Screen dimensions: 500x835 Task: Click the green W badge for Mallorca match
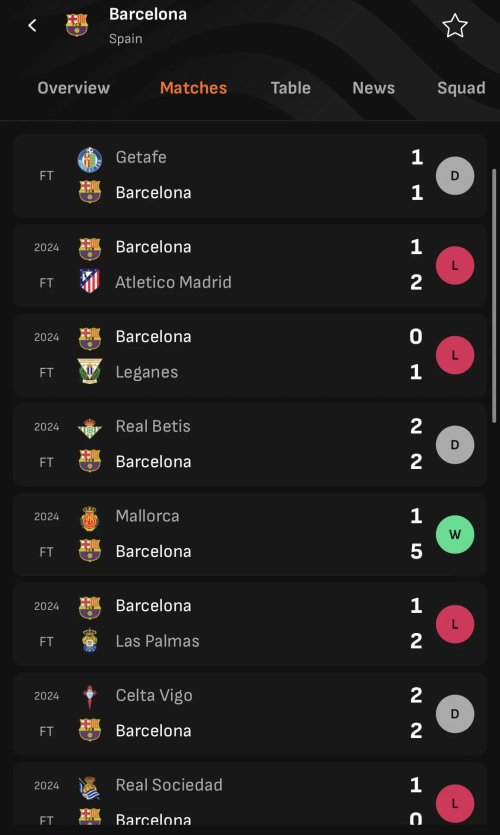click(x=455, y=534)
